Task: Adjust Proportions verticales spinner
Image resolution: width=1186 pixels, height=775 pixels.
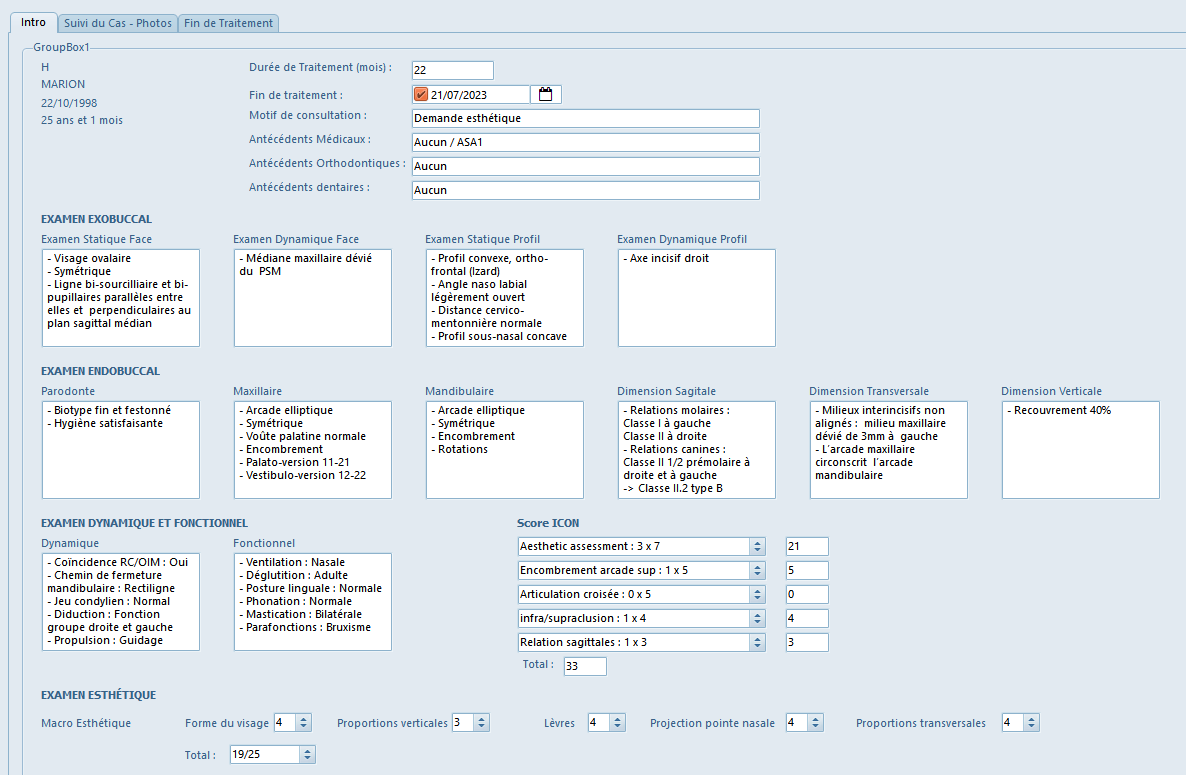Action: (x=481, y=723)
